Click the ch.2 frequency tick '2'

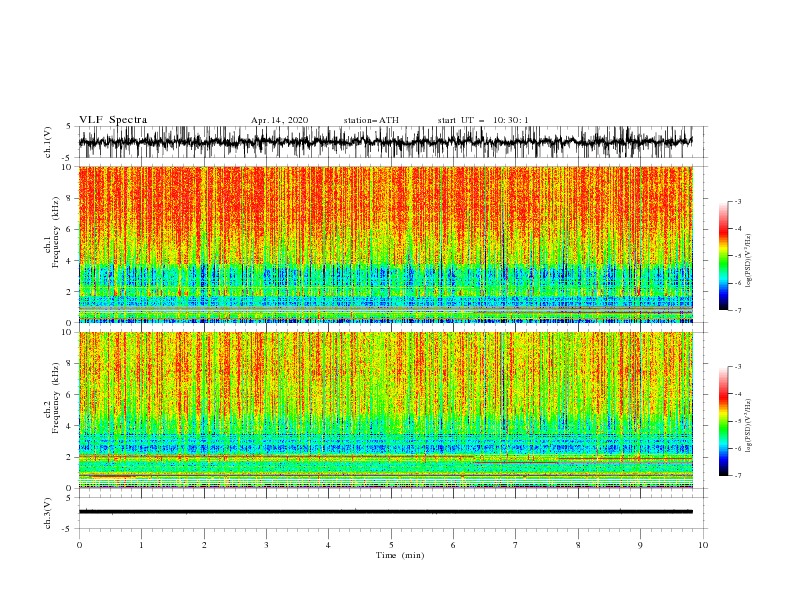(x=69, y=457)
